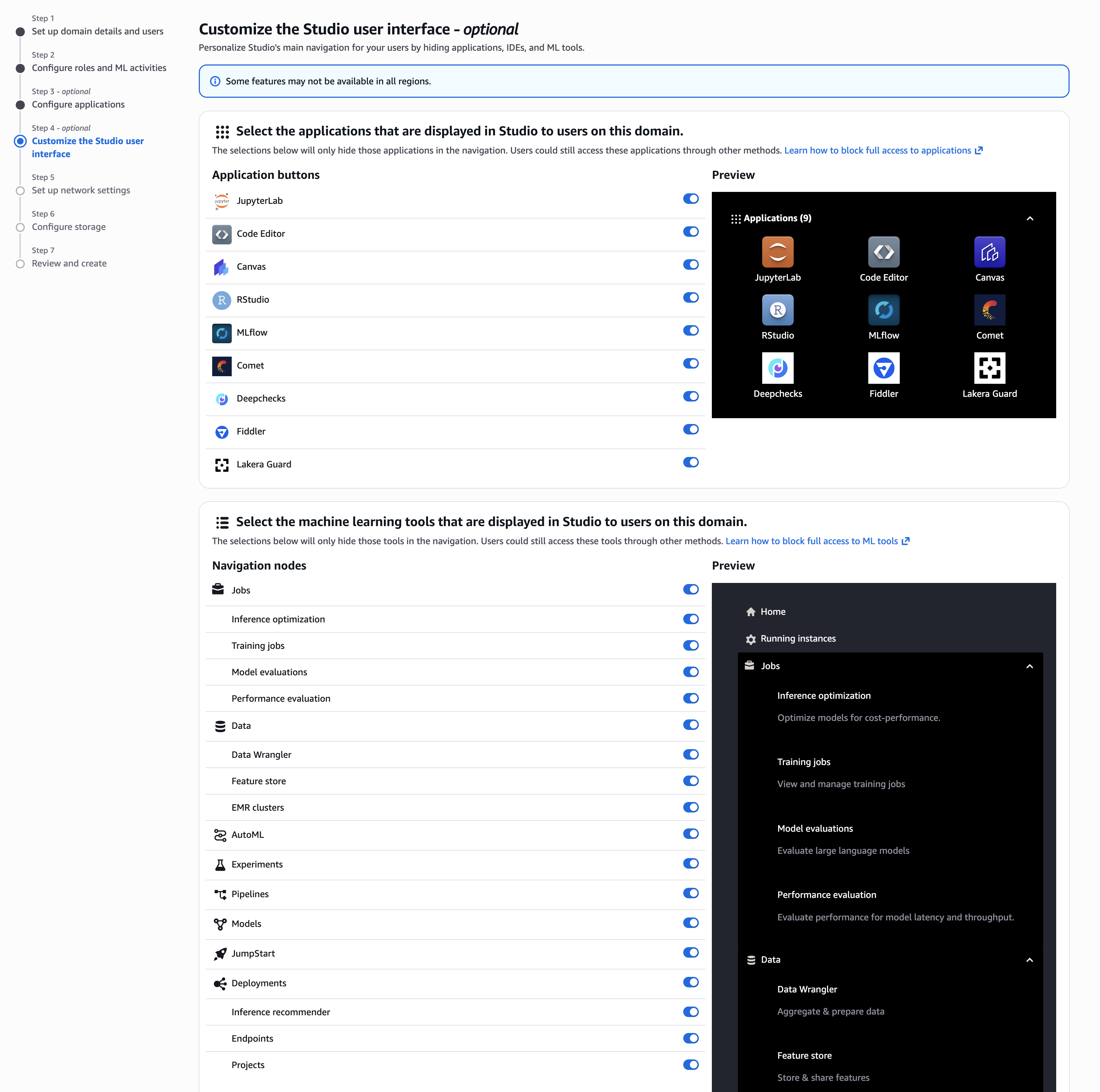Image resolution: width=1100 pixels, height=1092 pixels.
Task: Toggle off the JupyterLab application switch
Action: [690, 199]
